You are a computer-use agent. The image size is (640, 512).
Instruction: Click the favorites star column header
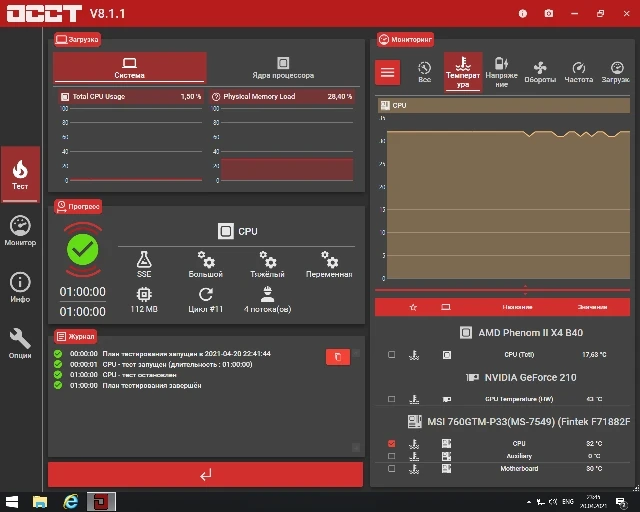click(413, 307)
